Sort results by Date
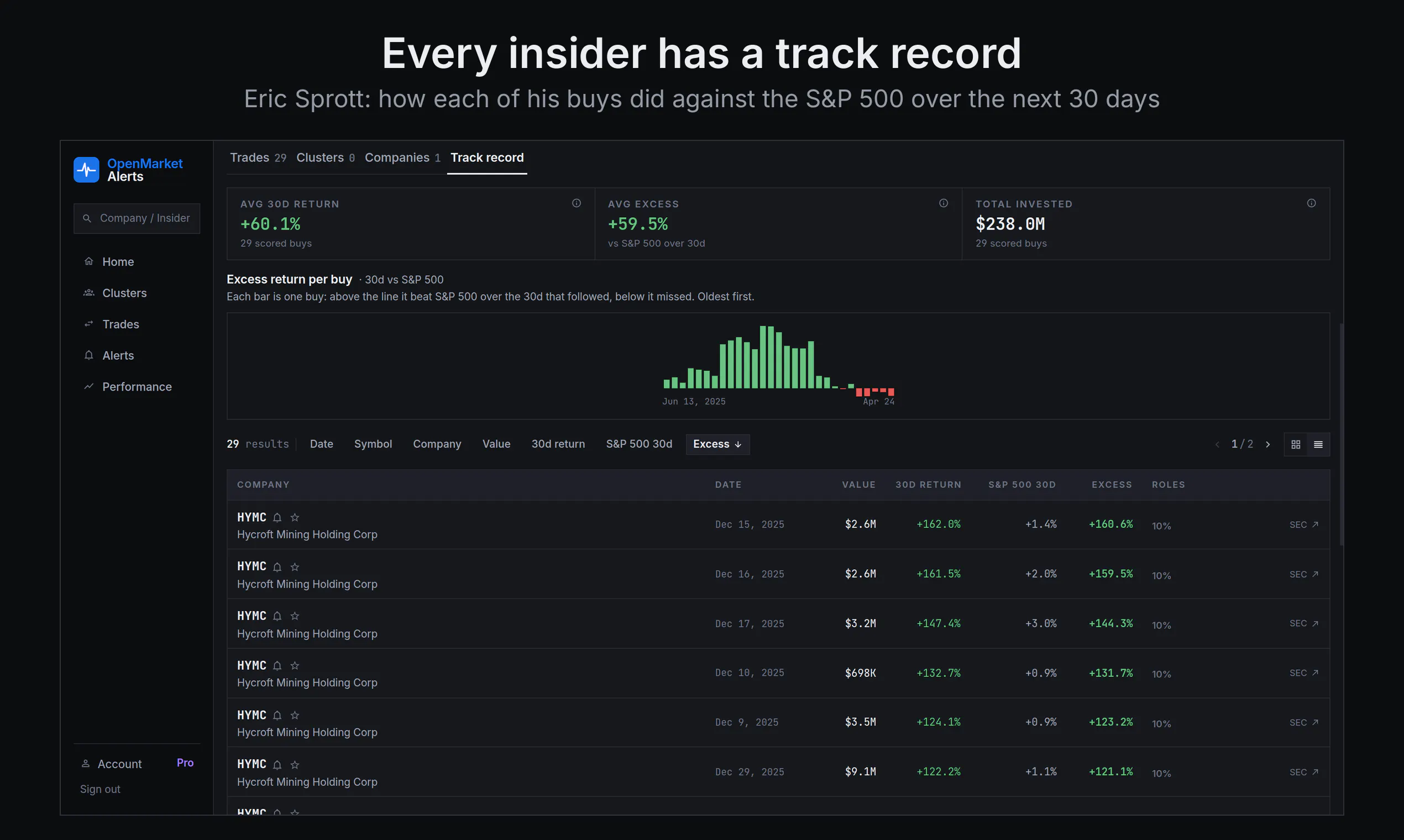The width and height of the screenshot is (1404, 840). point(322,444)
